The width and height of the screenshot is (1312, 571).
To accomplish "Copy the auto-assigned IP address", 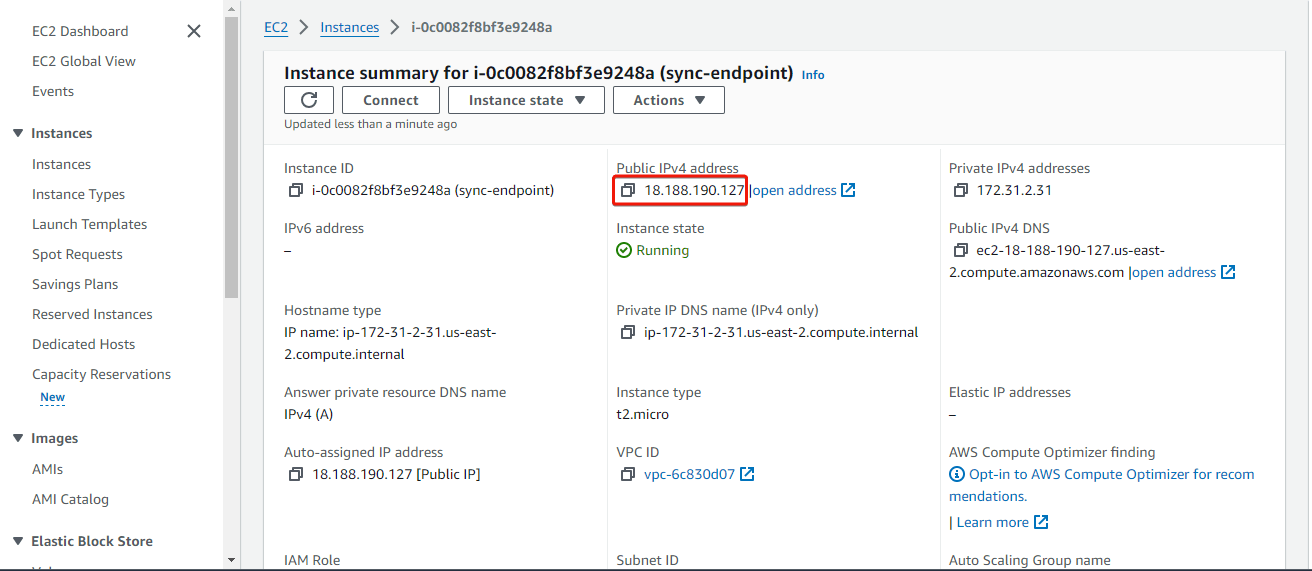I will tap(295, 474).
